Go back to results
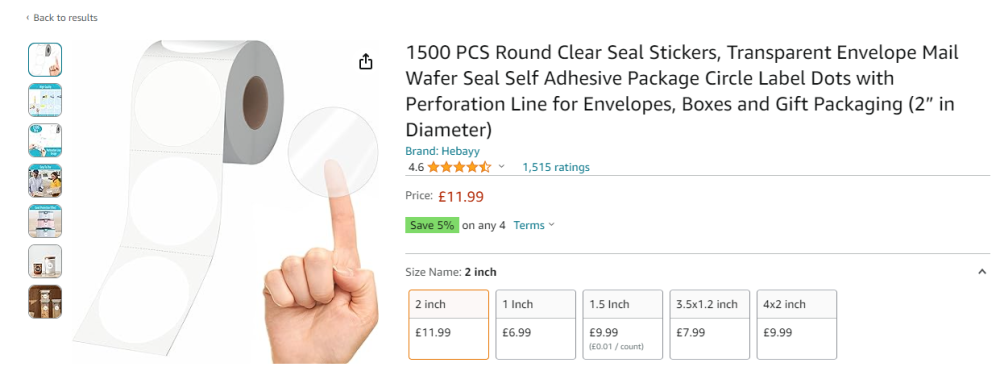Viewport: 1000px width, 367px height. 62,18
